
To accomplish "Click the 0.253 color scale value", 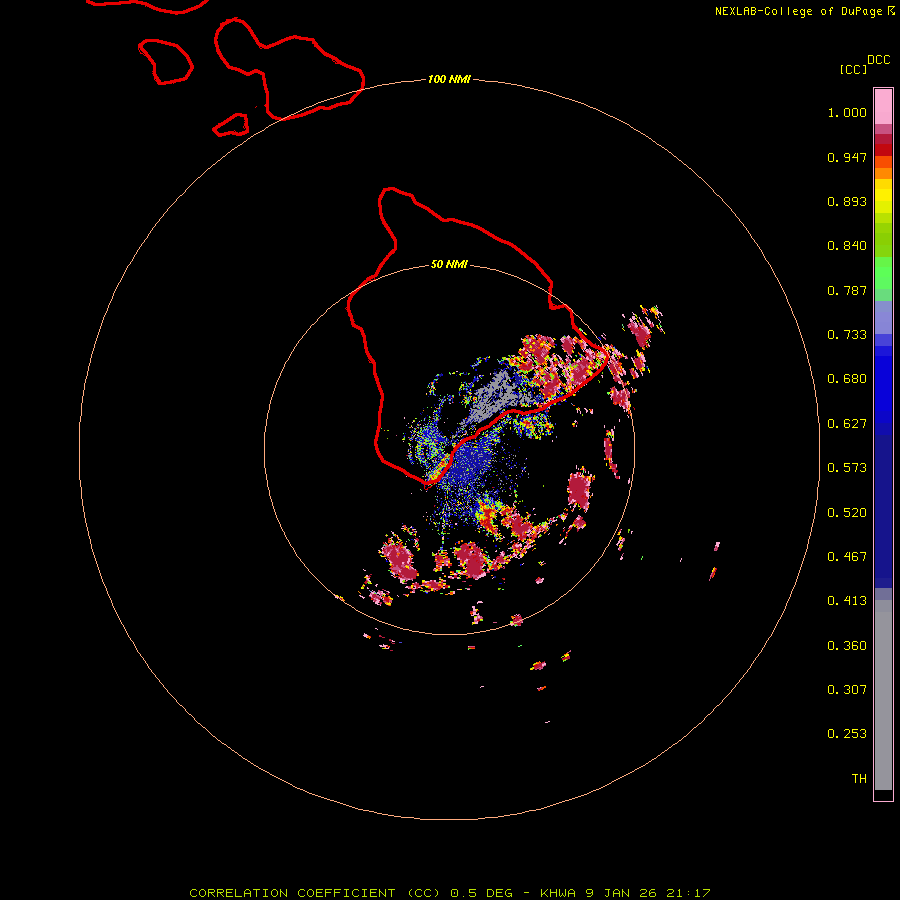I will [847, 734].
